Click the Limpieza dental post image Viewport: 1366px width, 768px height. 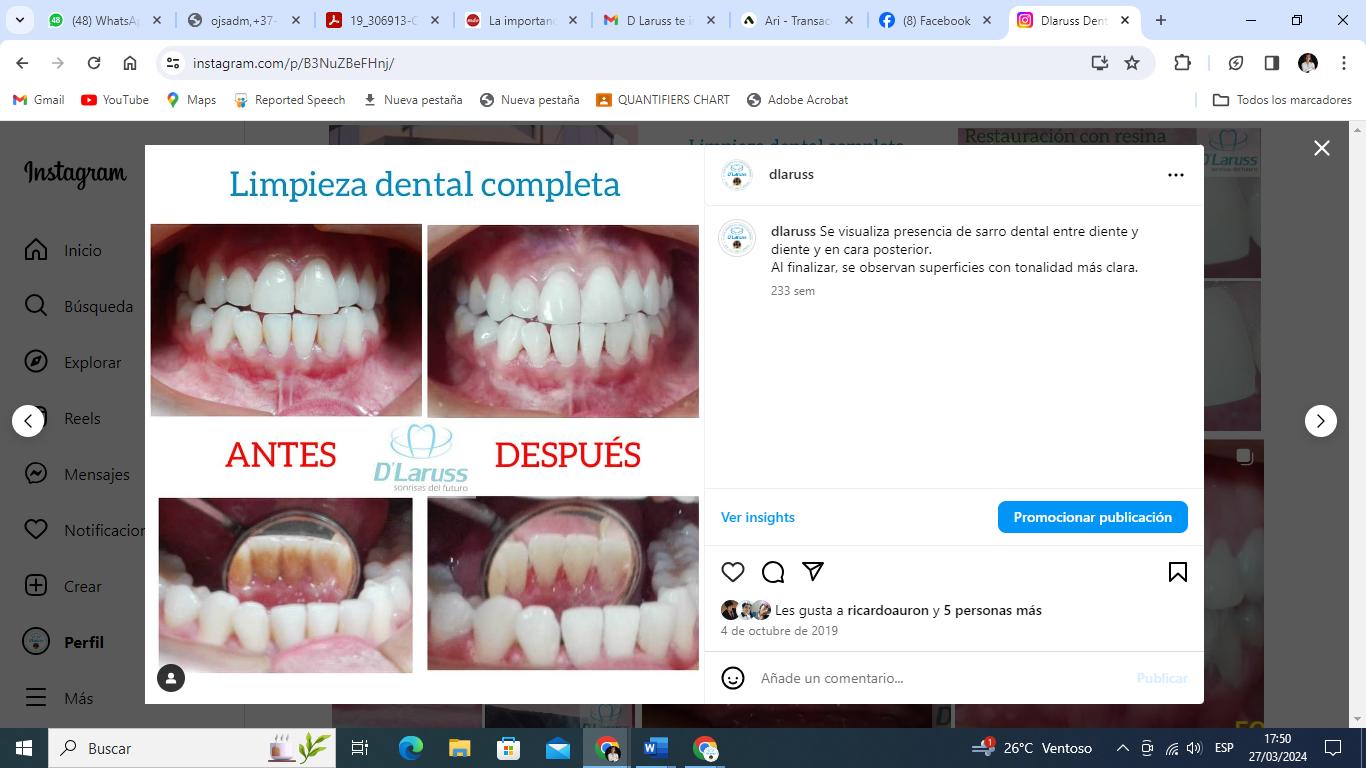coord(425,424)
